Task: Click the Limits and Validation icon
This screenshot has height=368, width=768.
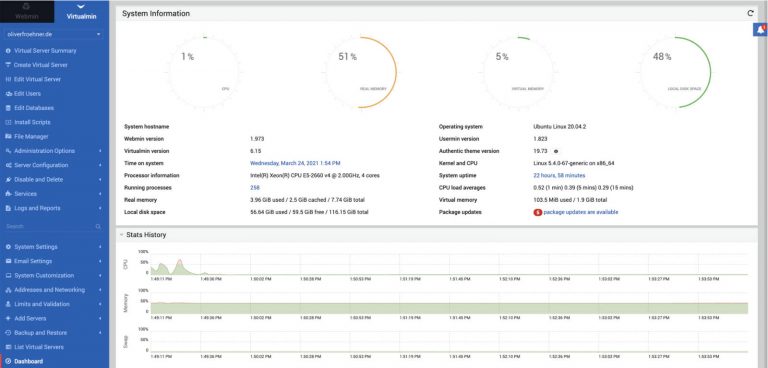Action: (8, 304)
